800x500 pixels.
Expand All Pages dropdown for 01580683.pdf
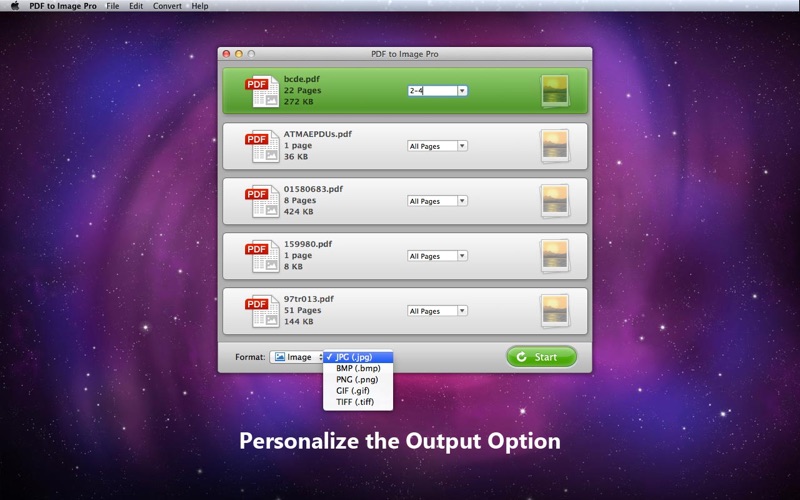tap(462, 201)
